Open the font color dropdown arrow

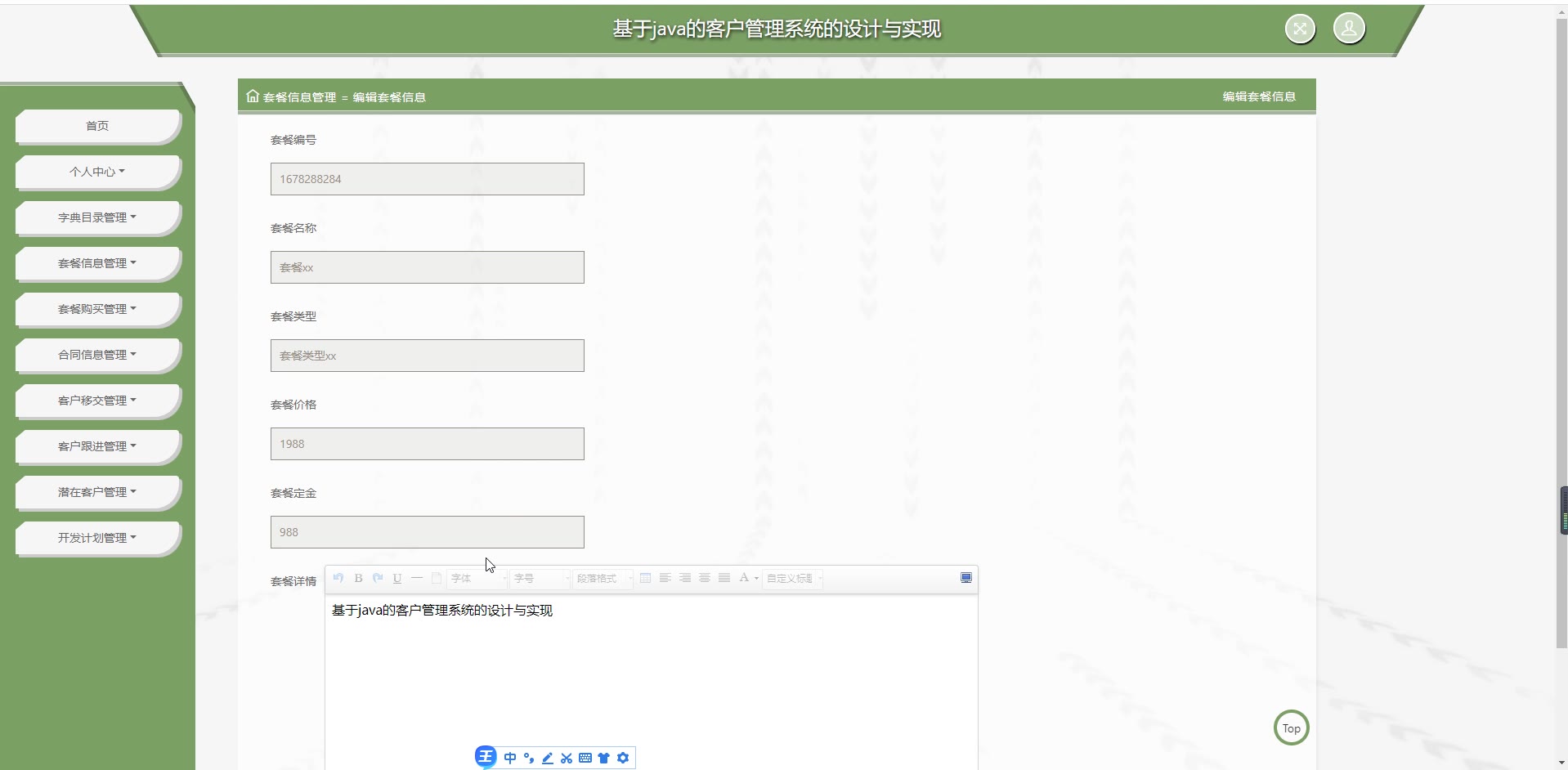[756, 579]
